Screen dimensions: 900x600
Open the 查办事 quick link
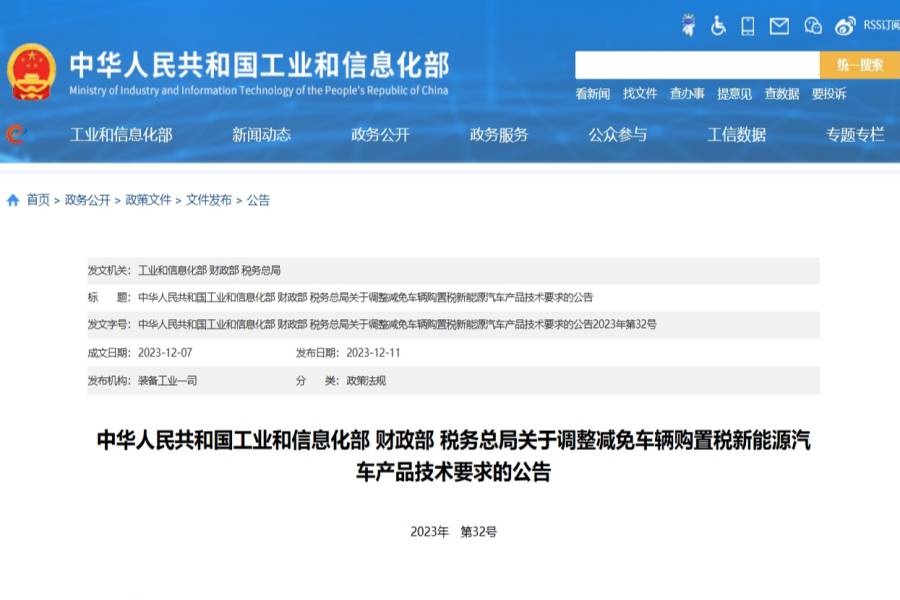pos(687,94)
